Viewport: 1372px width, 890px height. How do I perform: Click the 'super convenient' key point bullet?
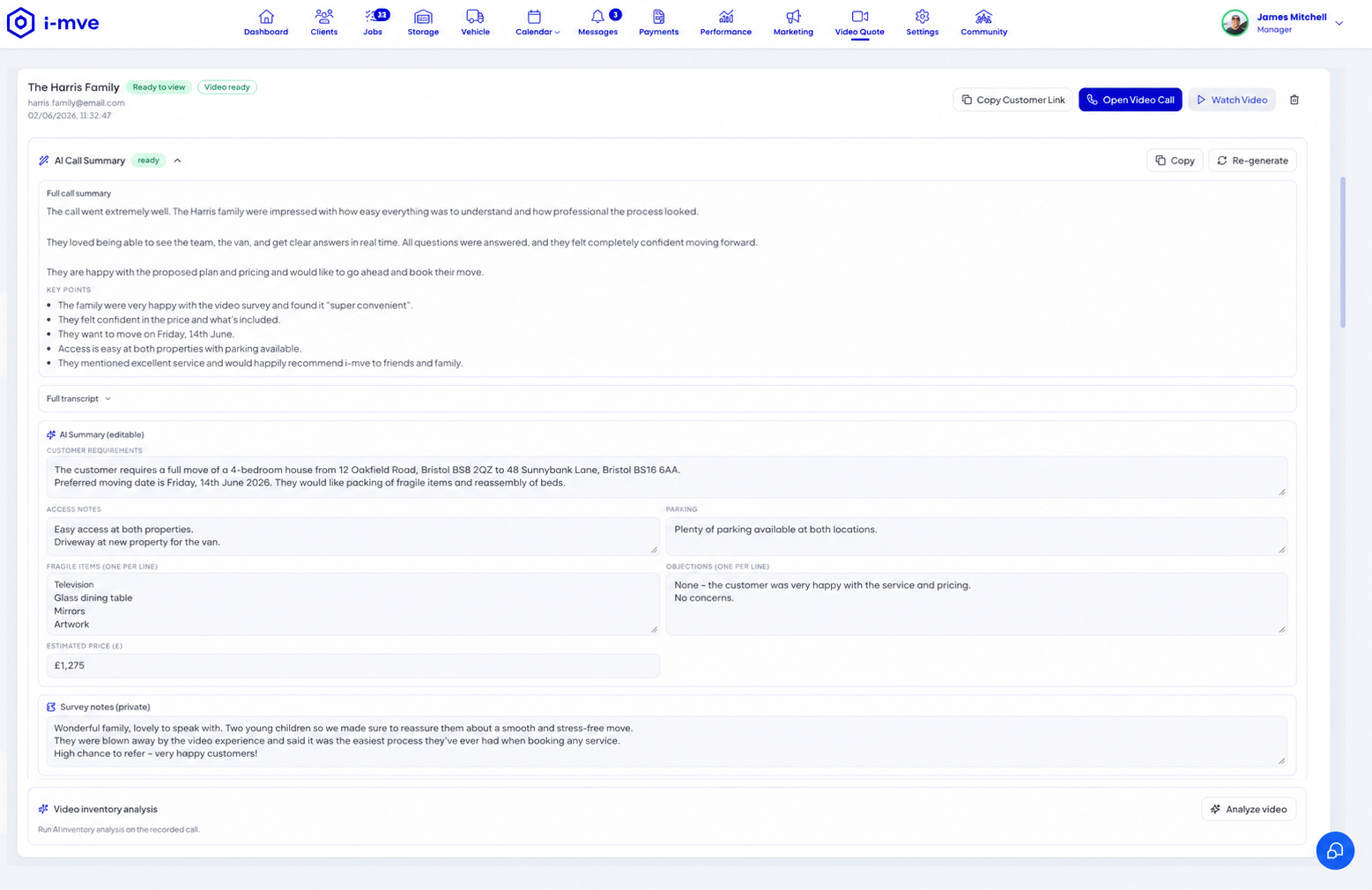coord(235,306)
